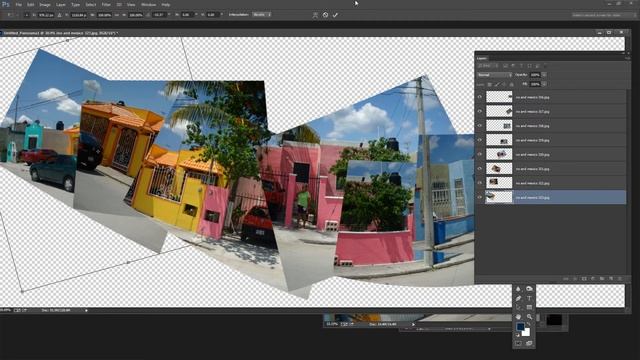Select the Path Selection tool
The image size is (640, 360).
point(518,307)
